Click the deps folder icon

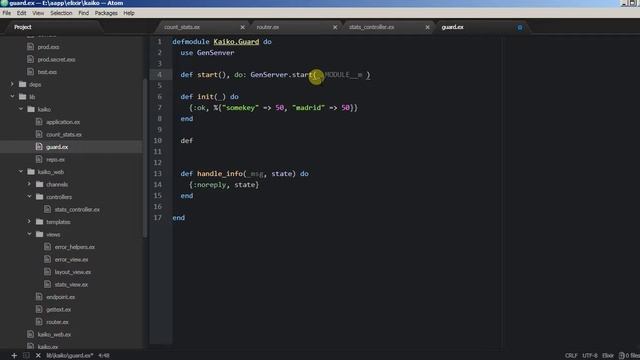click(22, 84)
